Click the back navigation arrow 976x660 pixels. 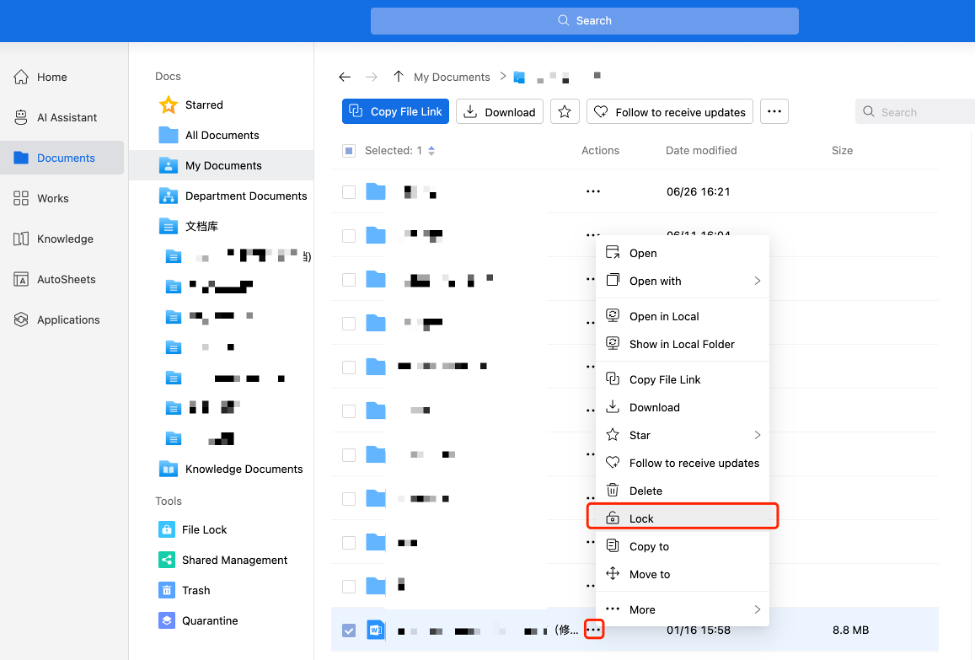345,77
